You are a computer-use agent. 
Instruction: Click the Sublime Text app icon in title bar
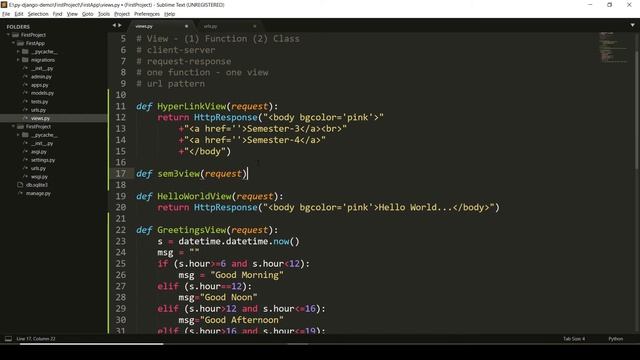tap(4, 5)
